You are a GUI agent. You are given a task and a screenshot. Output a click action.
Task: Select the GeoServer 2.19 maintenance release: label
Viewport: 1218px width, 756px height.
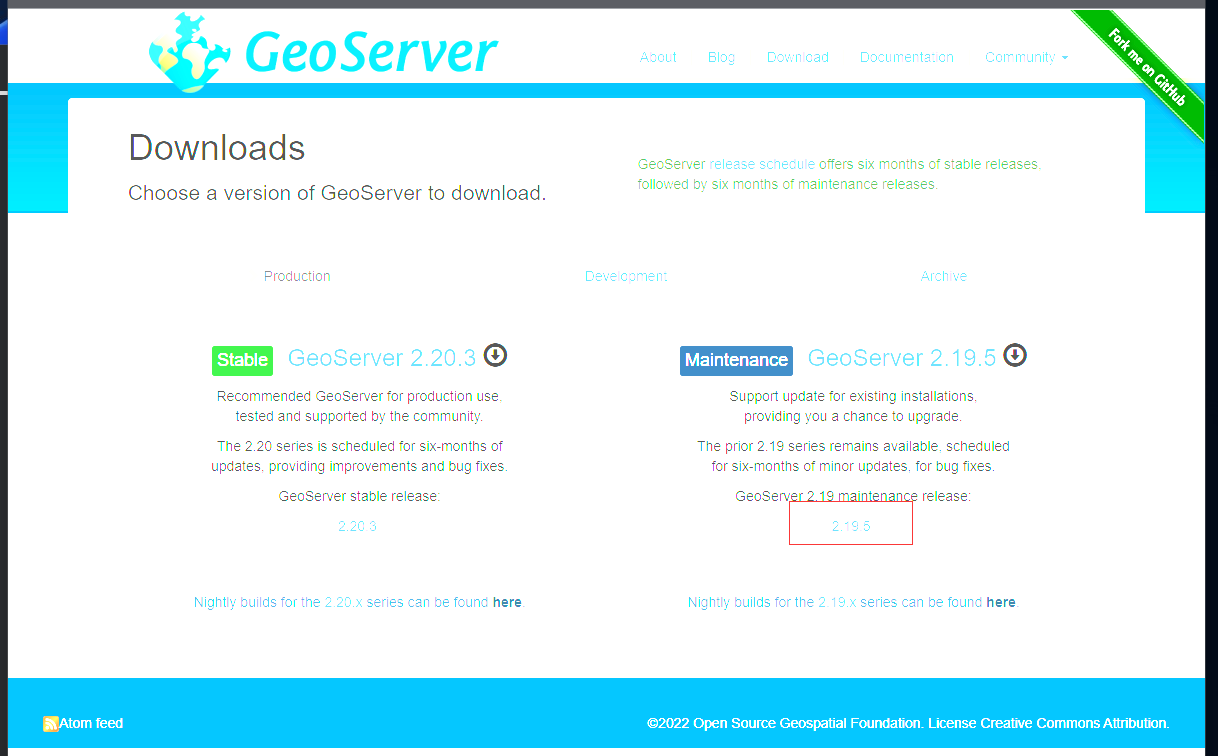853,496
